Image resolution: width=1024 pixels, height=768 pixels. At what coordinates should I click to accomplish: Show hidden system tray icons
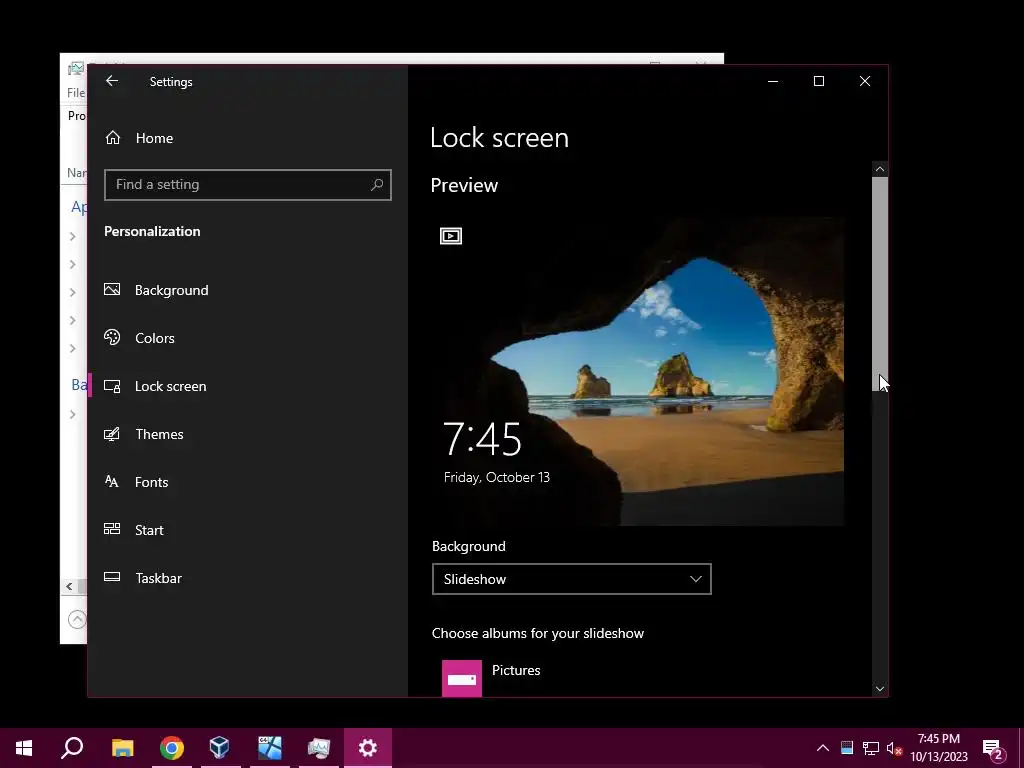pos(823,748)
